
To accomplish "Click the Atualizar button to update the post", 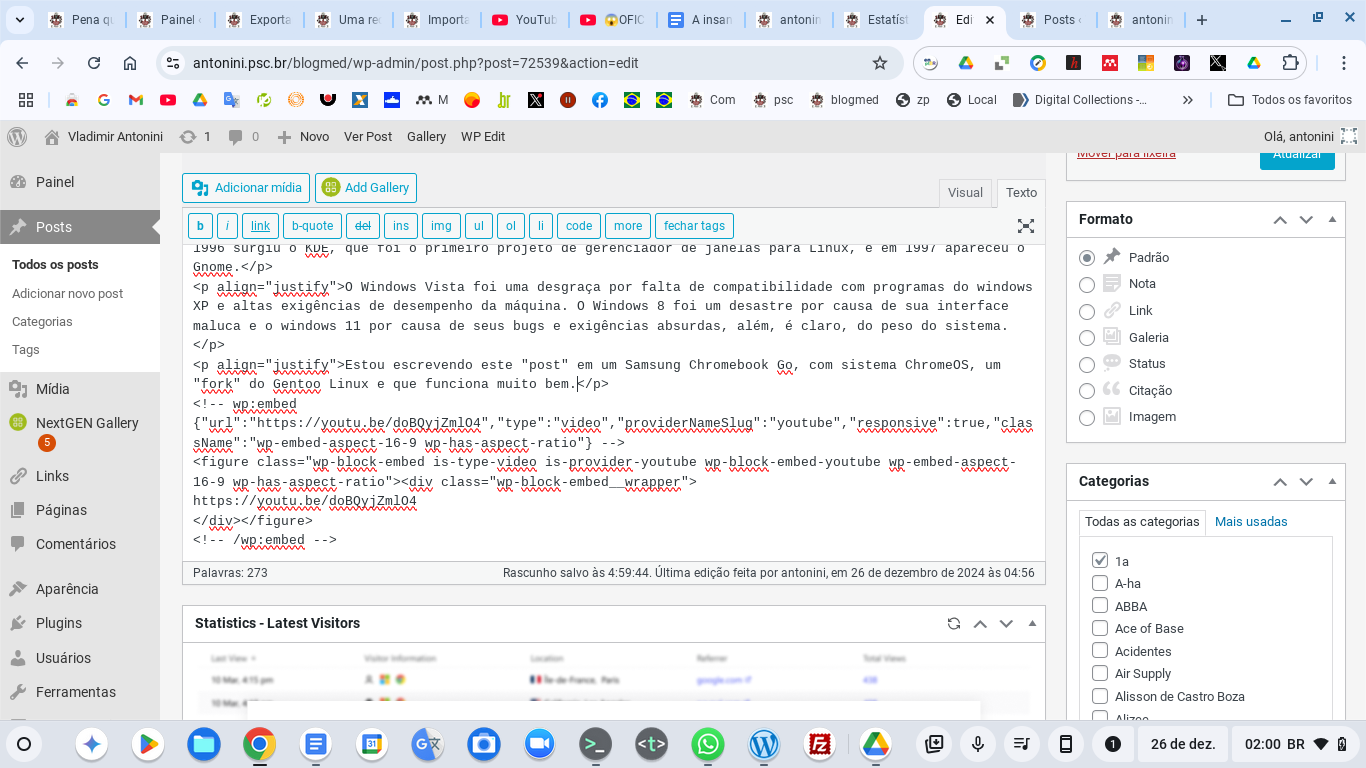I will (1297, 156).
